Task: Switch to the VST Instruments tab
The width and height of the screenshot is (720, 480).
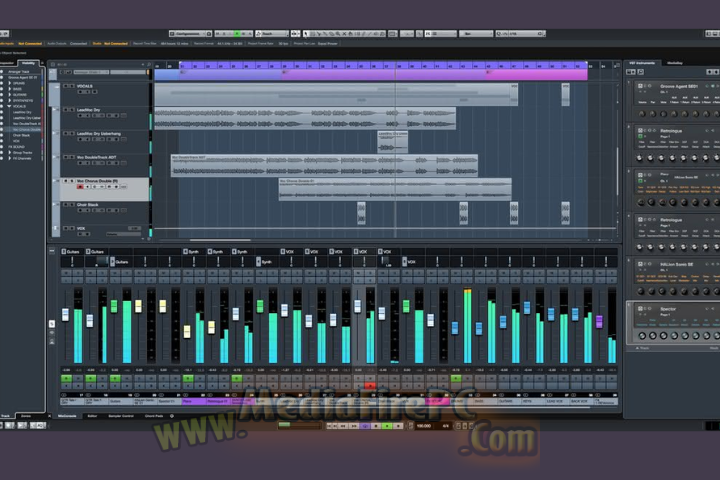Action: click(x=642, y=63)
